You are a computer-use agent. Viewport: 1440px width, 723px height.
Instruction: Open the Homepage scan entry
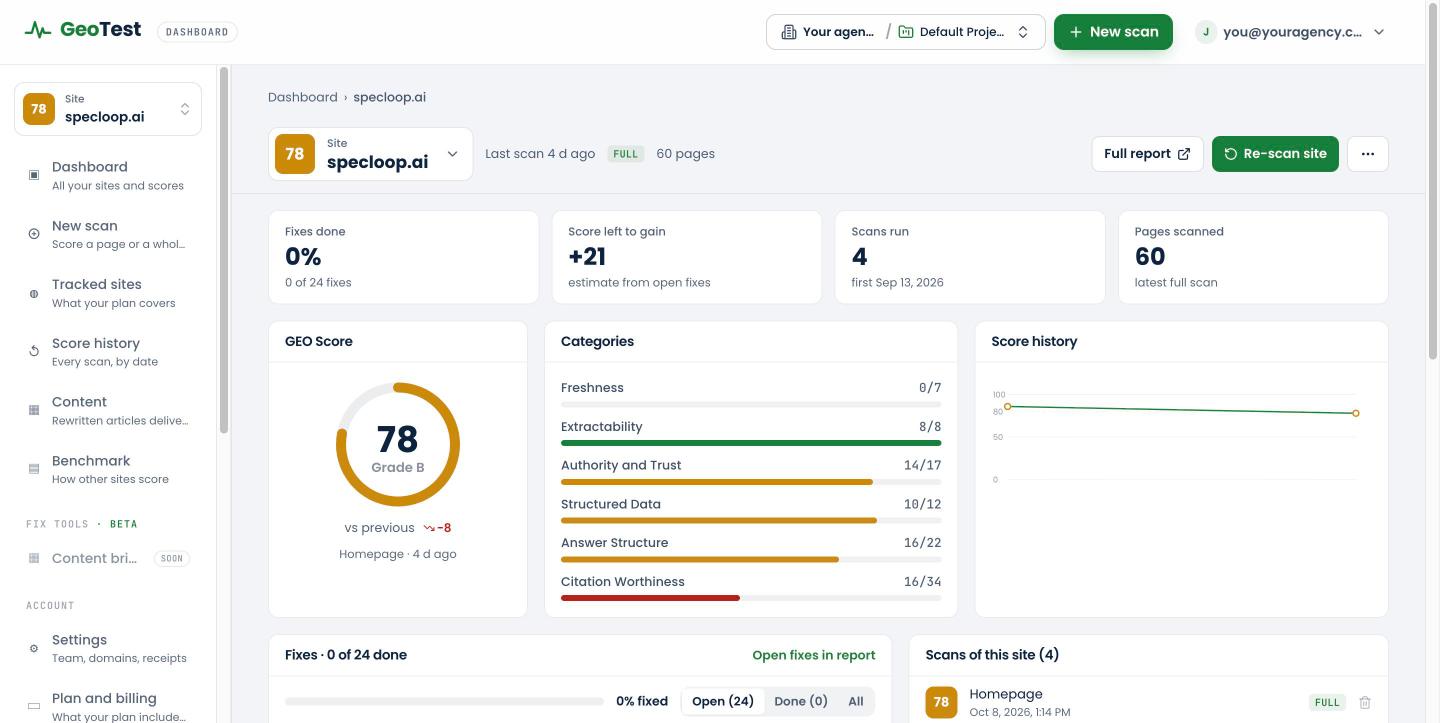[x=1005, y=694]
